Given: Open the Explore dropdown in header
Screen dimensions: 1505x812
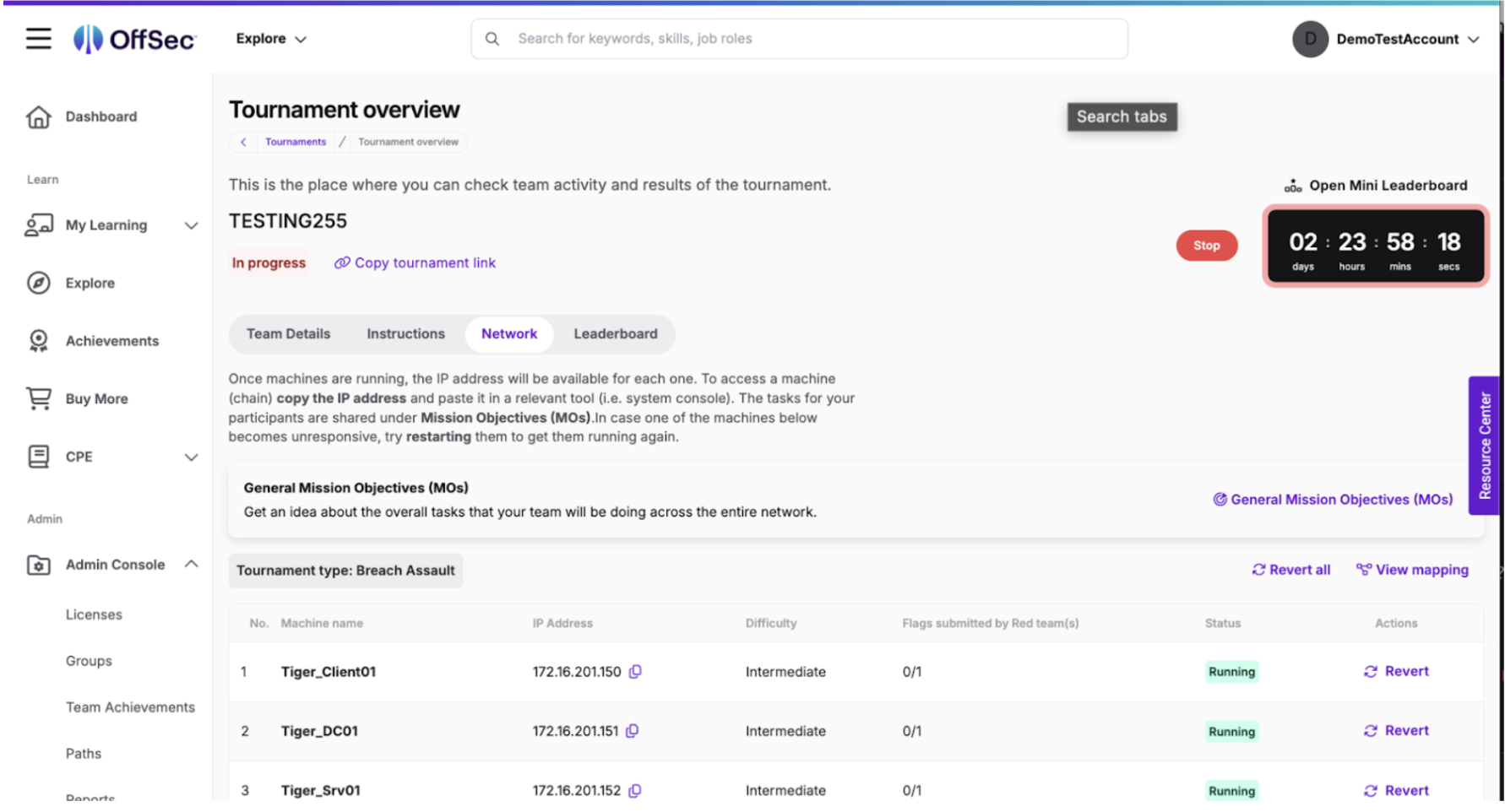Looking at the screenshot, I should [271, 39].
